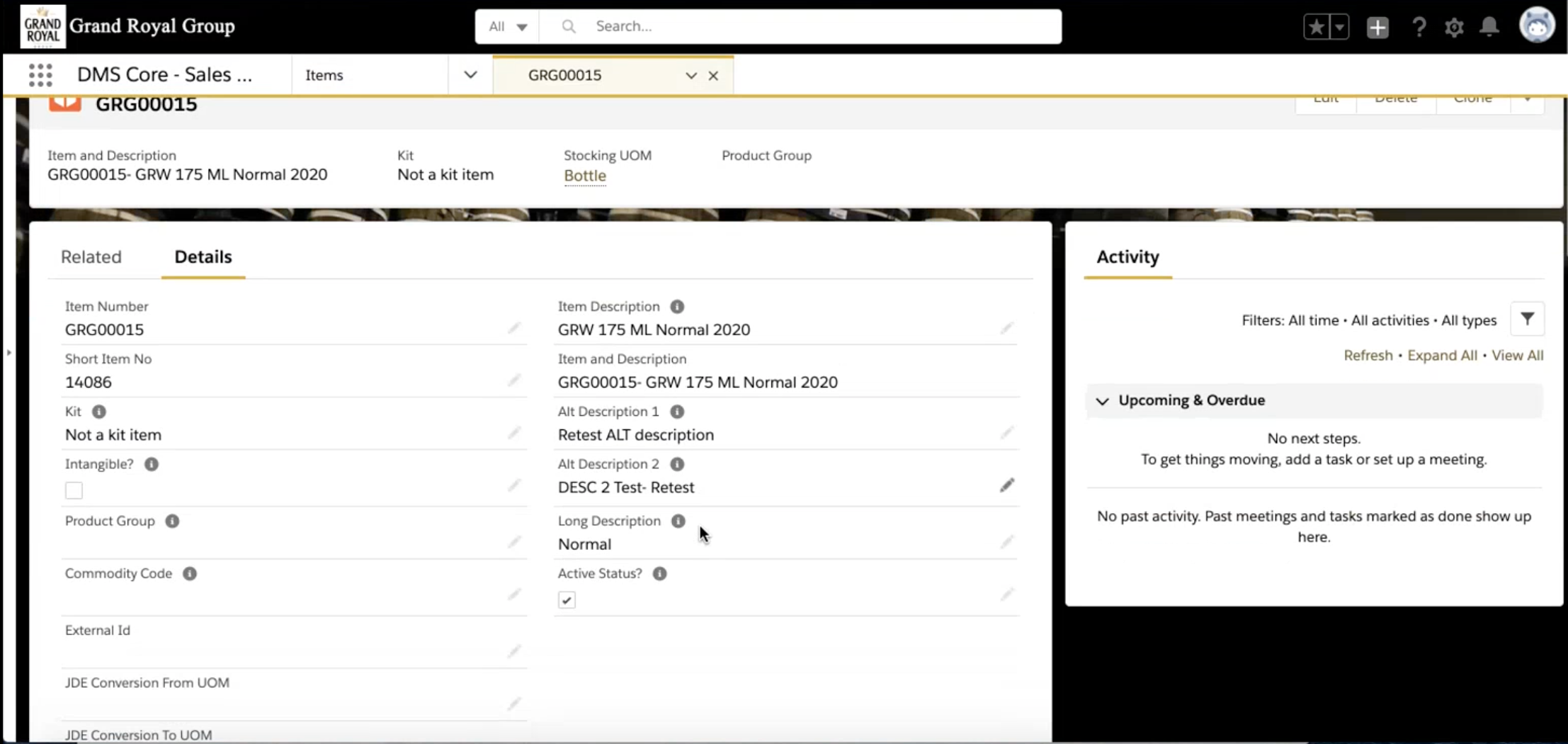
Task: Click the favorites star icon
Action: click(1316, 27)
